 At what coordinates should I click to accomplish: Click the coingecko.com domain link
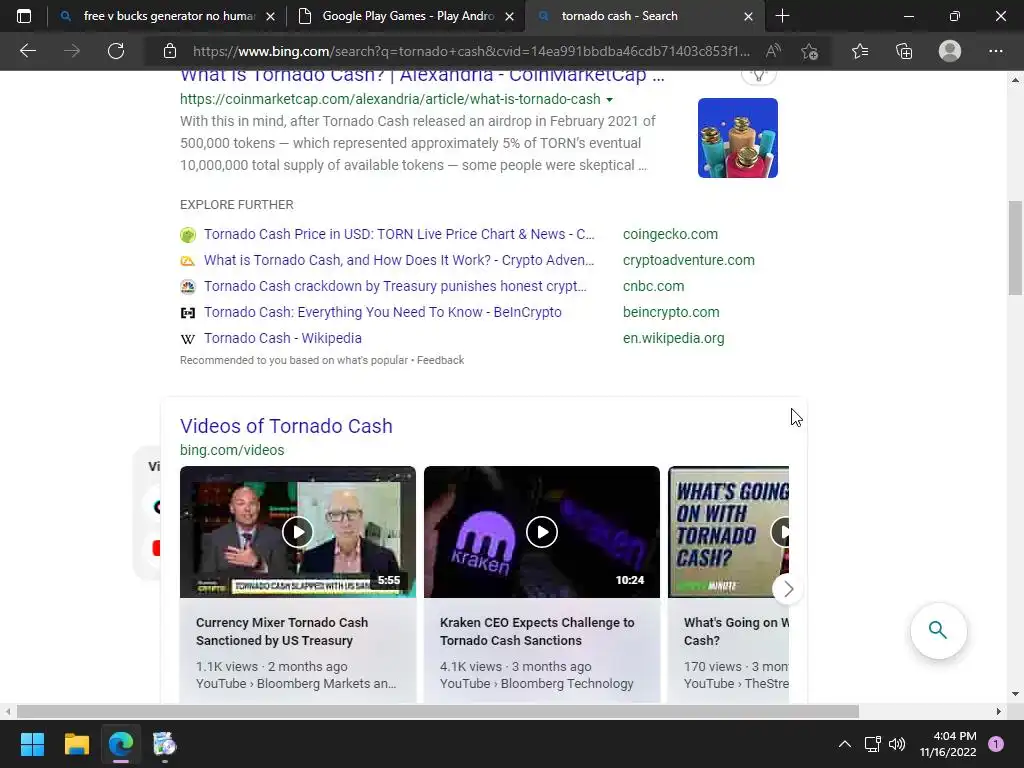[x=670, y=234]
